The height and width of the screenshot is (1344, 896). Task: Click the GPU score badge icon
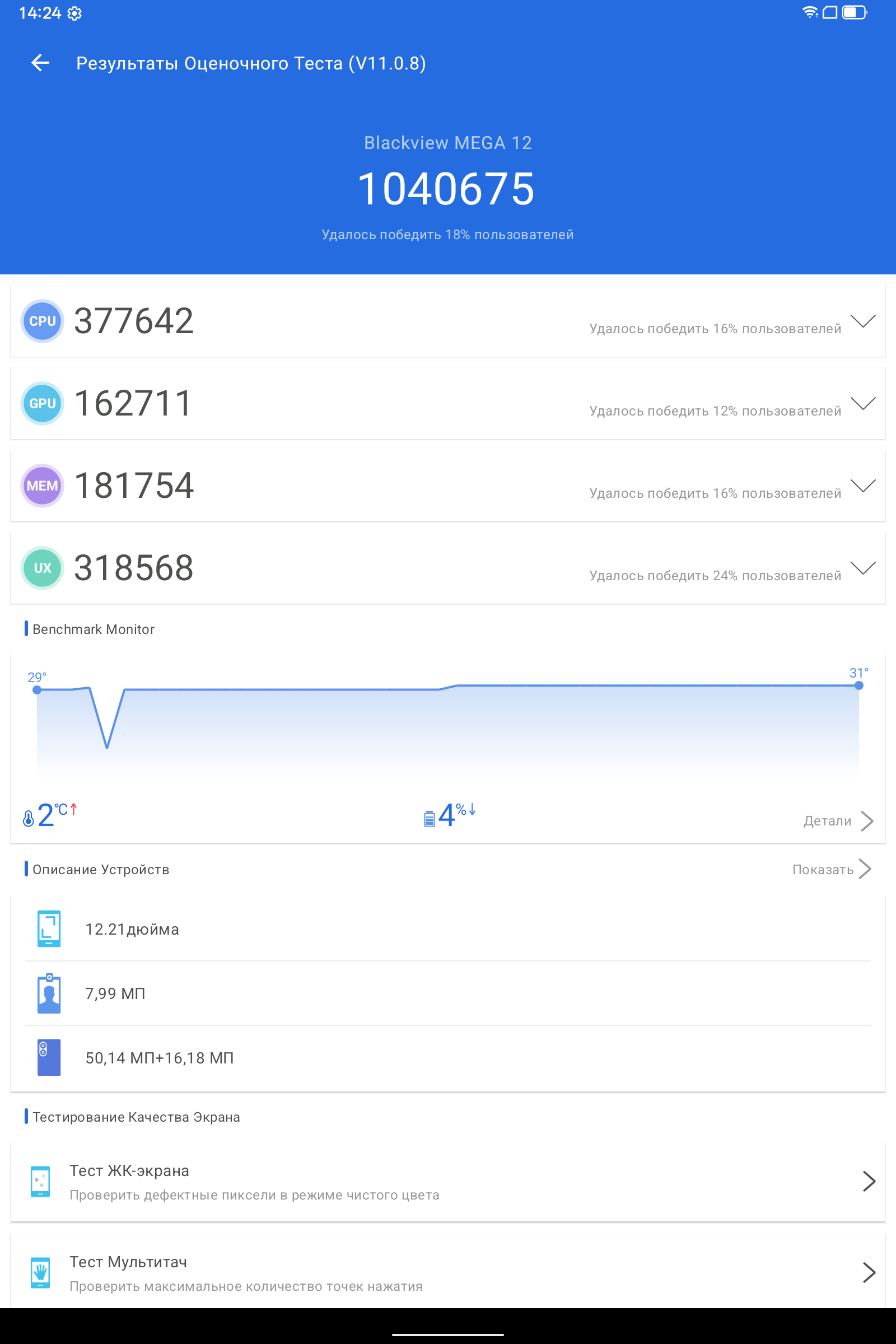click(43, 403)
